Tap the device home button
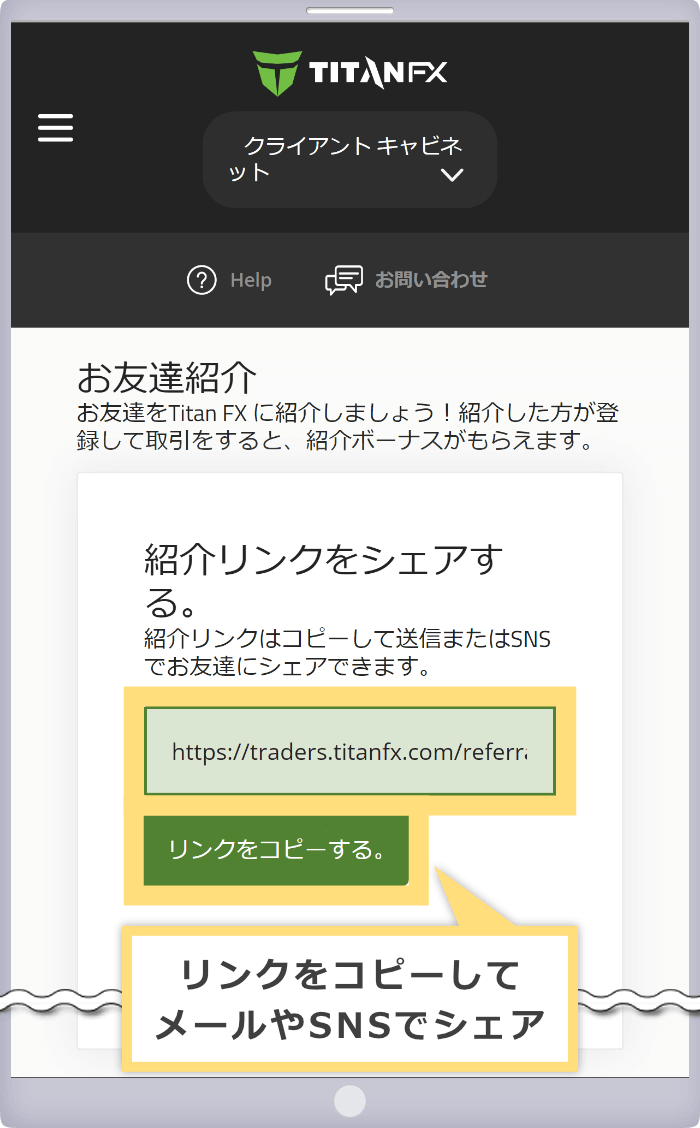This screenshot has width=700, height=1128. [x=350, y=1101]
